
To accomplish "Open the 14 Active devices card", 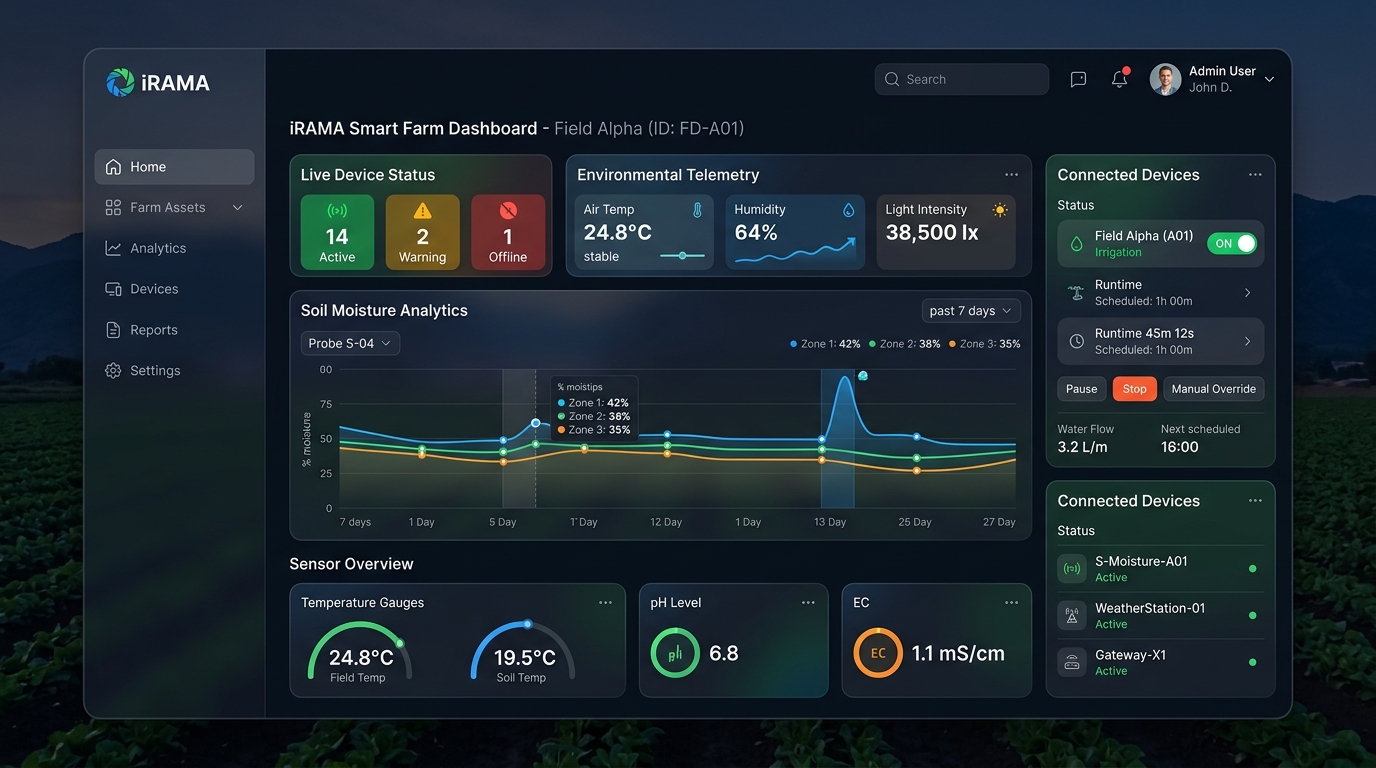I will tap(337, 232).
